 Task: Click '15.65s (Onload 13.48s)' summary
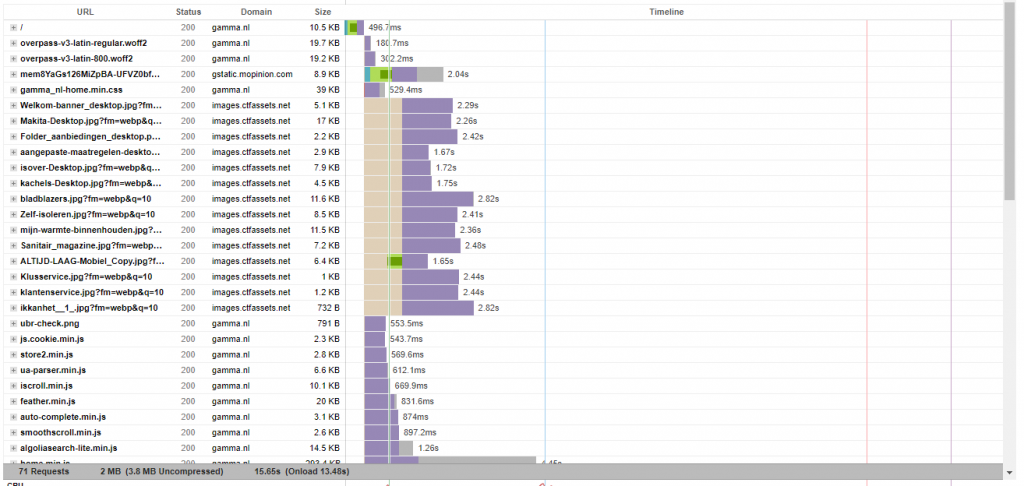point(302,471)
